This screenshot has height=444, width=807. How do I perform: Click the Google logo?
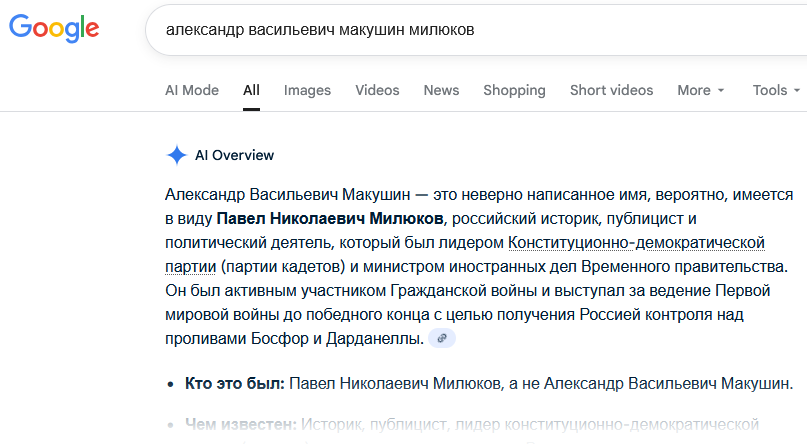(x=57, y=29)
